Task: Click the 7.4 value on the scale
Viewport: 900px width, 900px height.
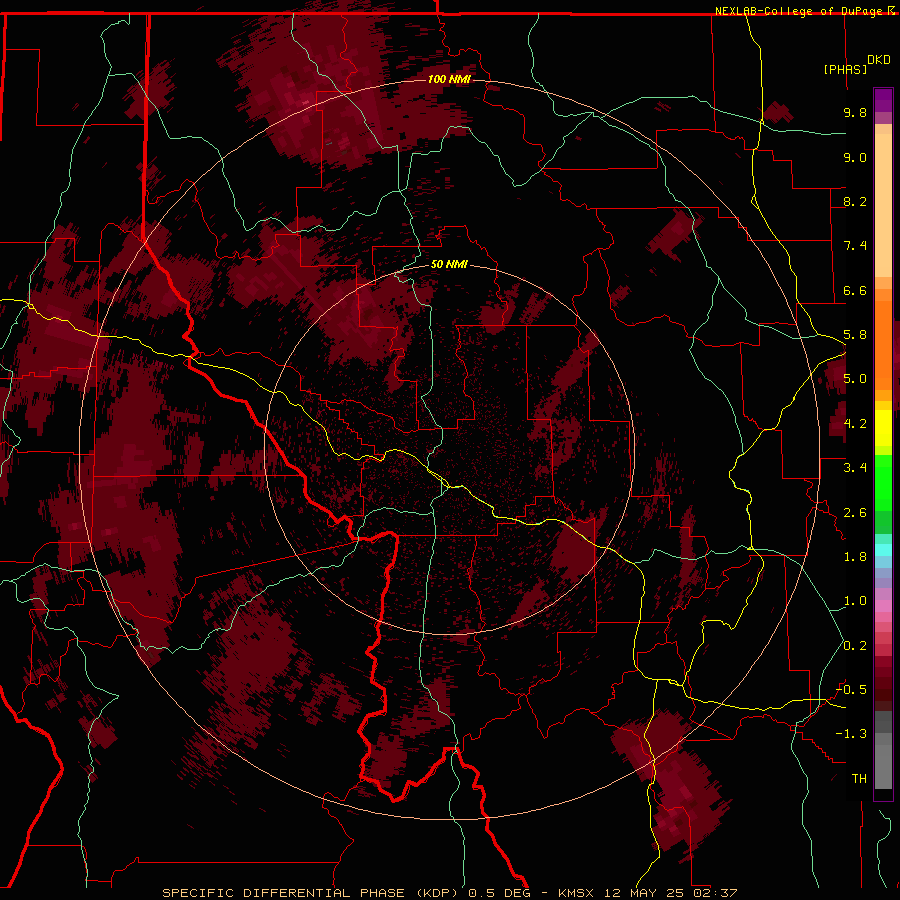Action: pyautogui.click(x=855, y=246)
